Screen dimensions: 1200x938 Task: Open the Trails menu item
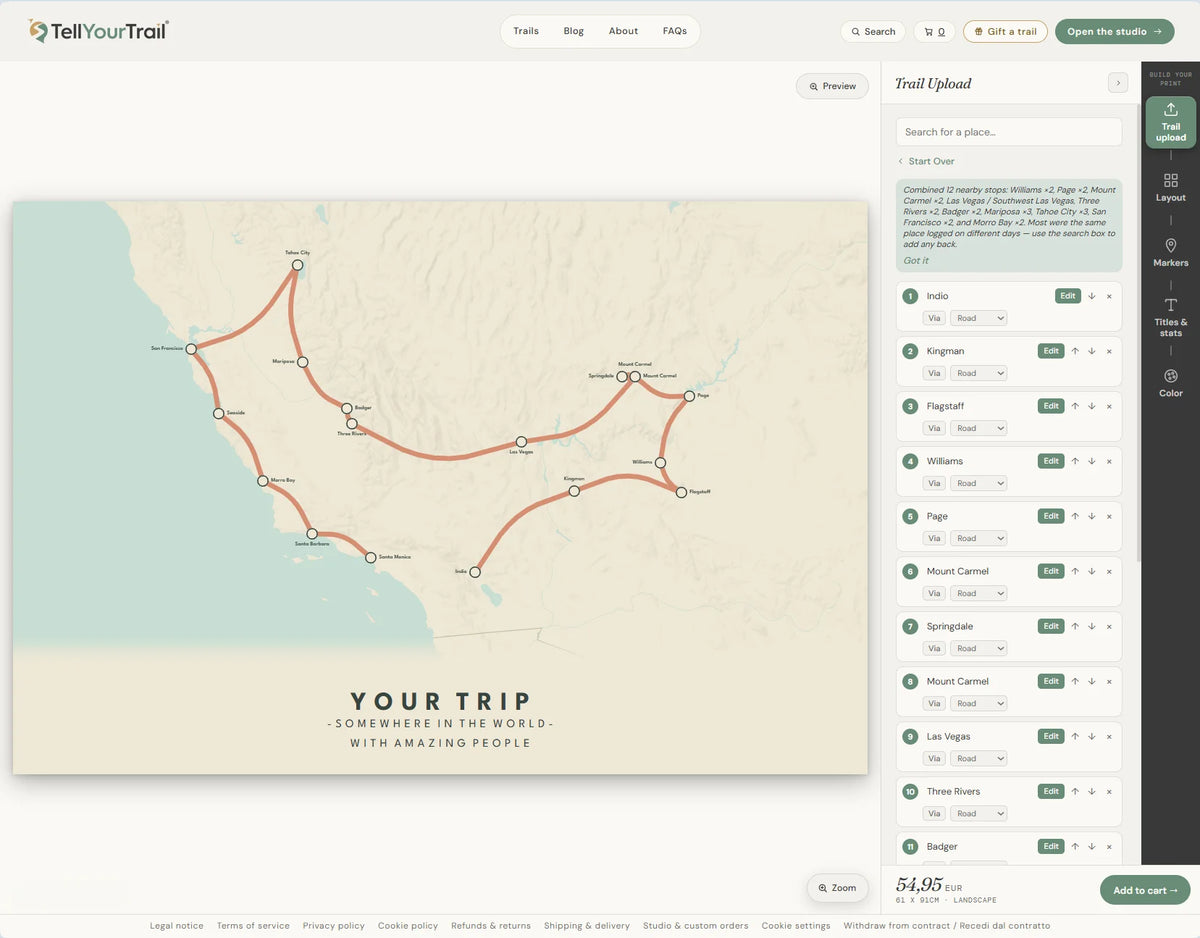[526, 31]
